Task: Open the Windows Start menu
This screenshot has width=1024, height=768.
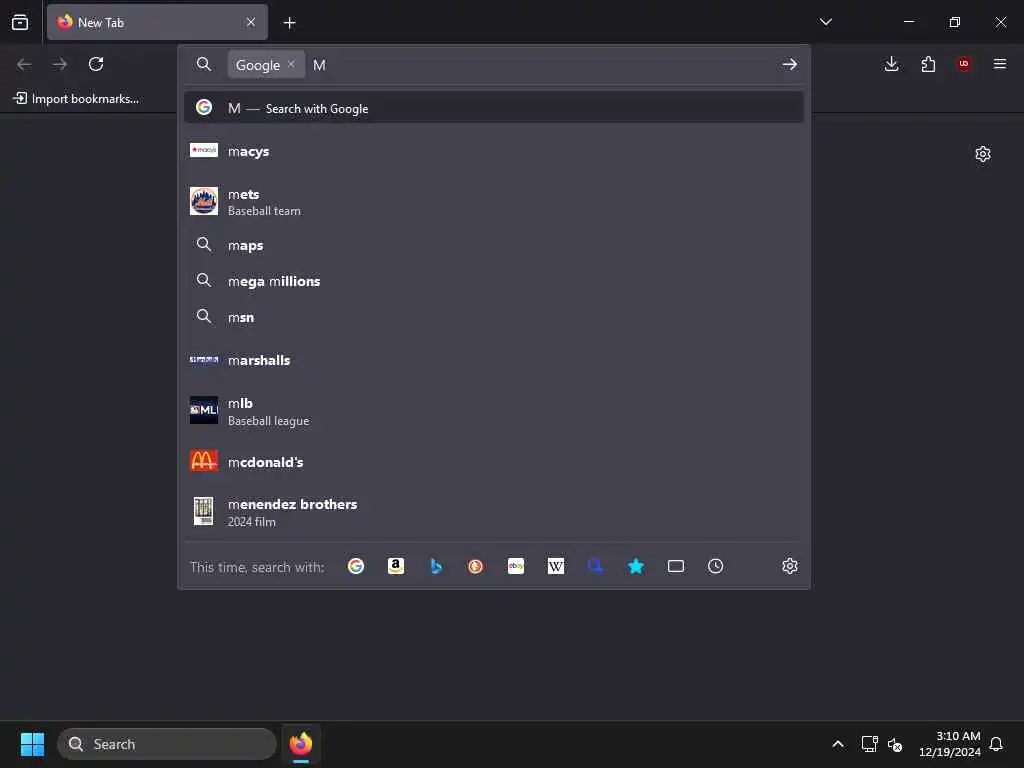Action: [32, 744]
